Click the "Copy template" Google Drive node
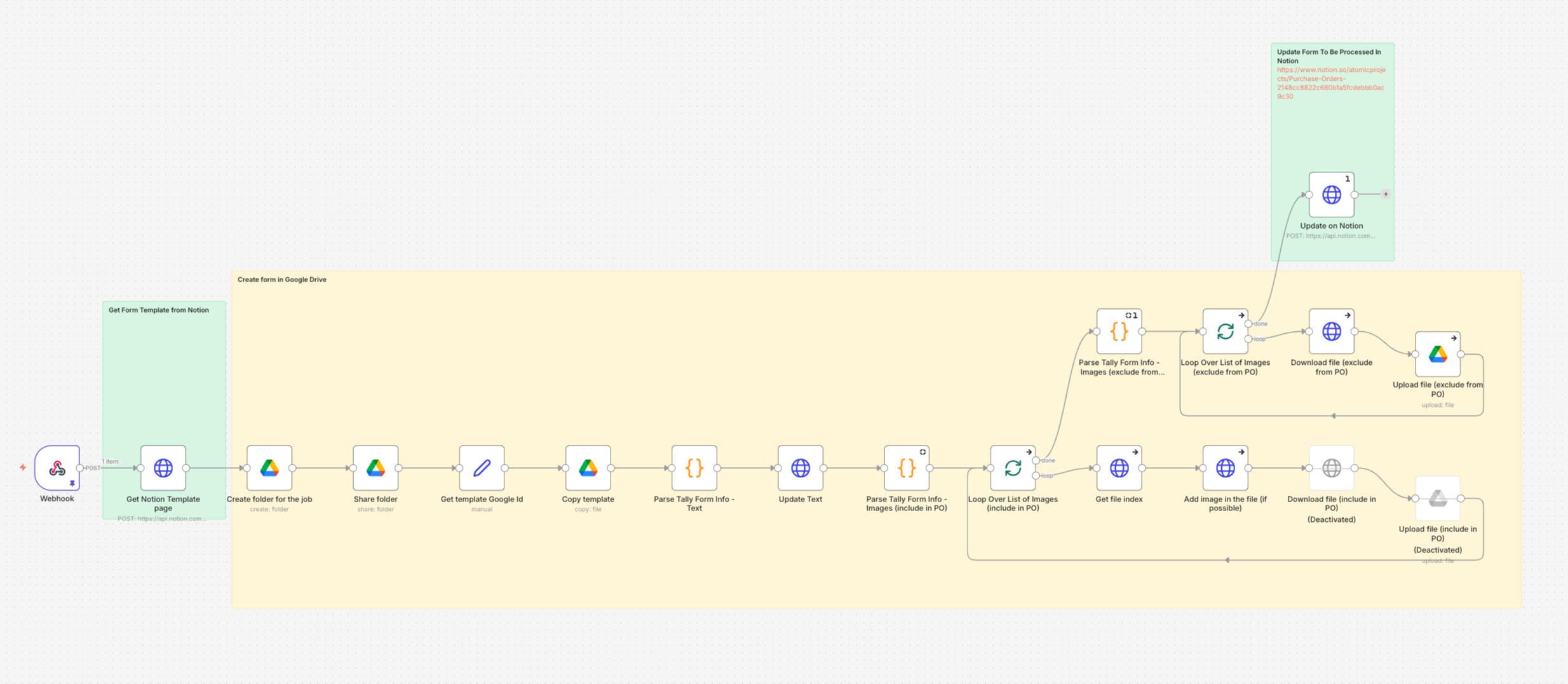 click(x=588, y=468)
